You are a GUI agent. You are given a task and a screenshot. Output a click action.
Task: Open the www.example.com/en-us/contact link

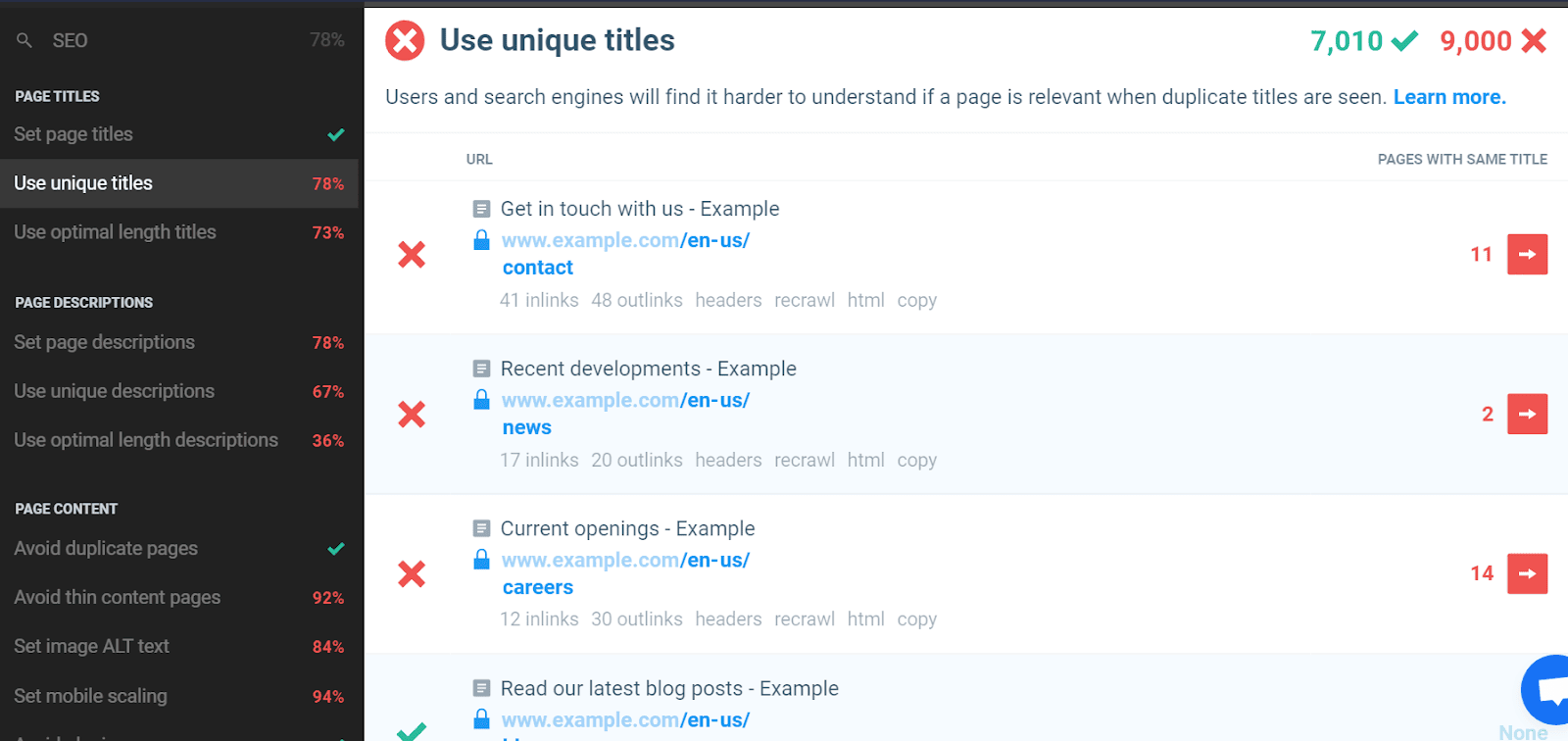(x=625, y=241)
